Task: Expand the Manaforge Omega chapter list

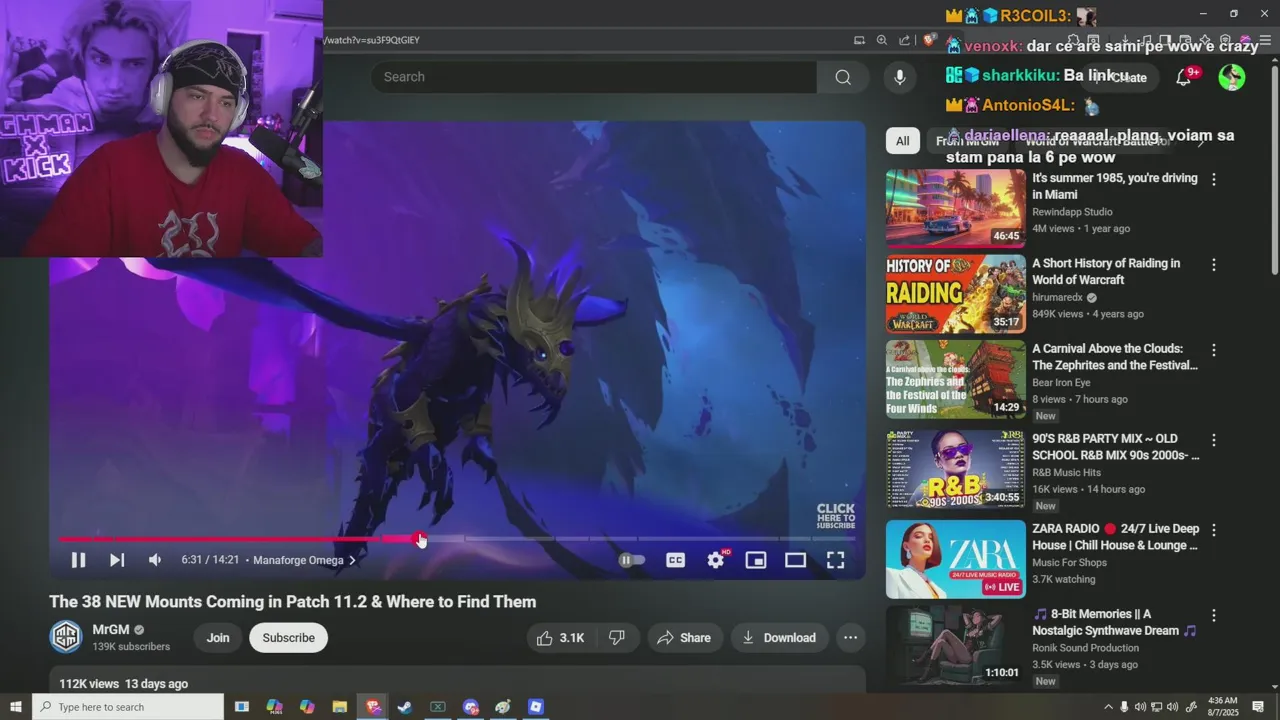Action: pyautogui.click(x=305, y=560)
